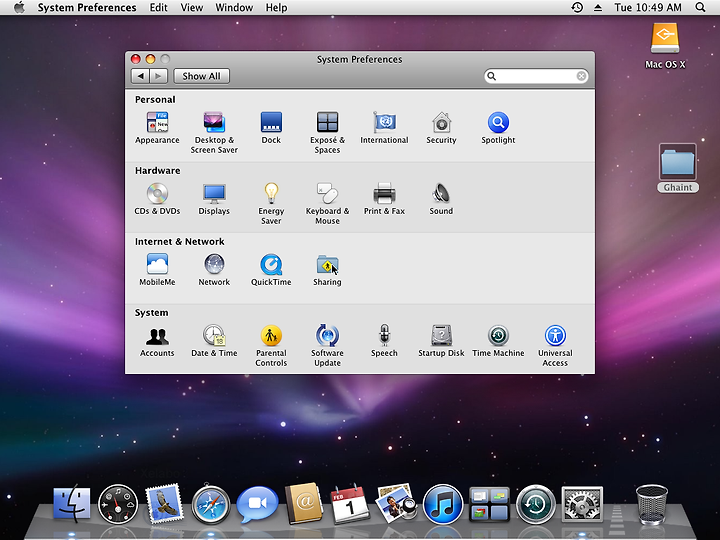Open Energy Saver preferences
The width and height of the screenshot is (720, 540).
pos(271,203)
